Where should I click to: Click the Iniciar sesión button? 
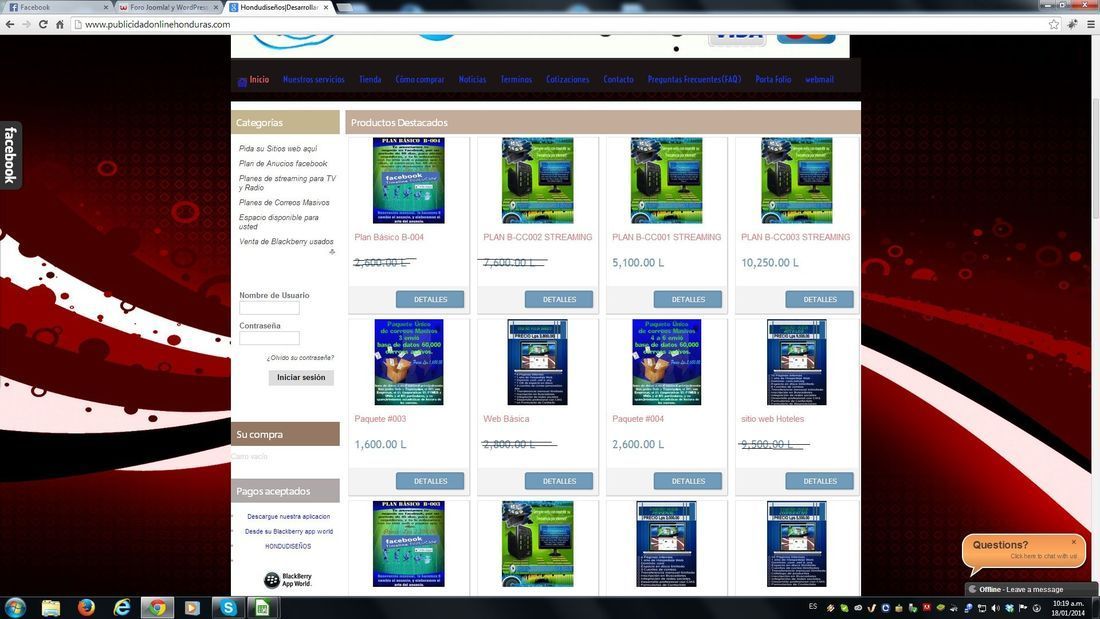[301, 378]
